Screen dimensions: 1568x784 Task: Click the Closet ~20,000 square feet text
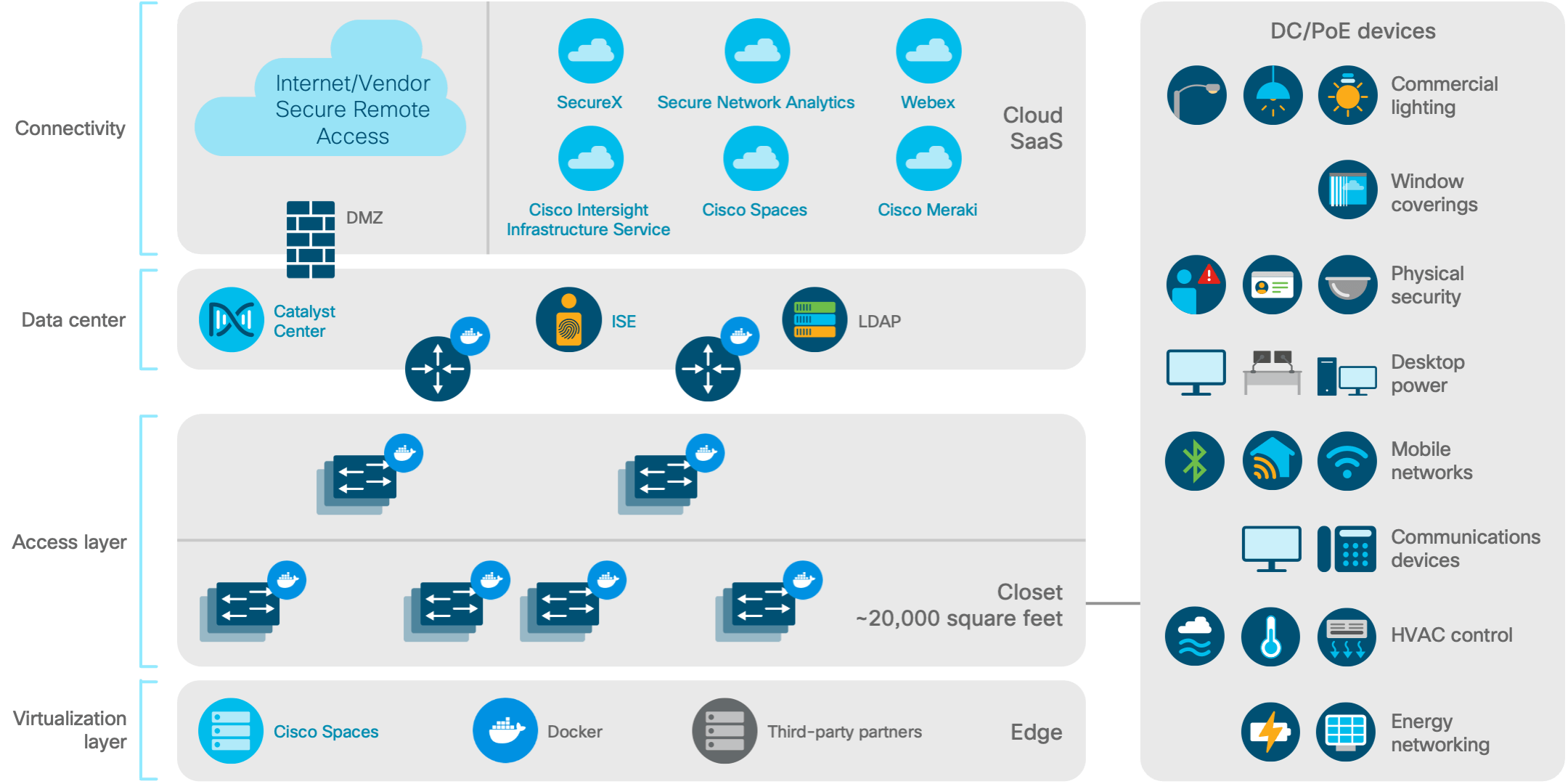[x=959, y=605]
